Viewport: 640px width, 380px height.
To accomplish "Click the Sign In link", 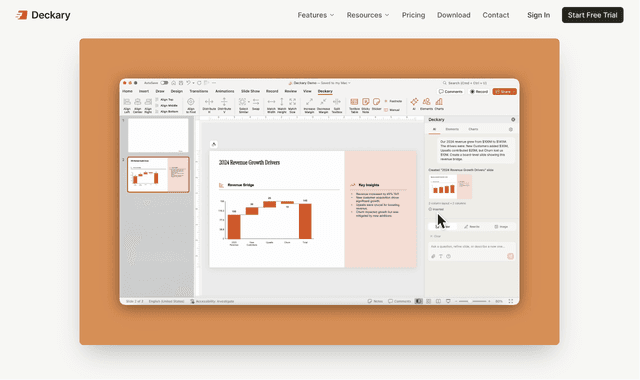I will pos(538,15).
